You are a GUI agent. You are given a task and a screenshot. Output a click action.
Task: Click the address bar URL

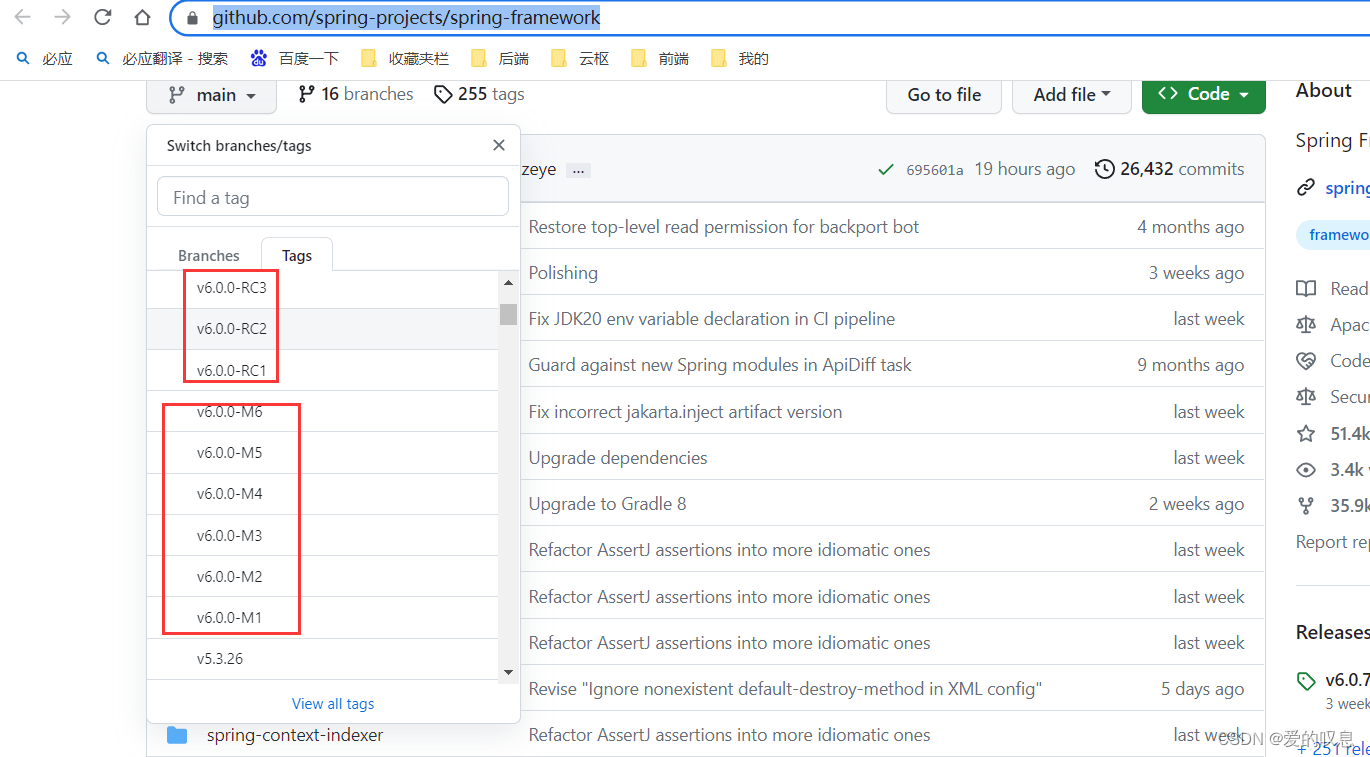[407, 17]
